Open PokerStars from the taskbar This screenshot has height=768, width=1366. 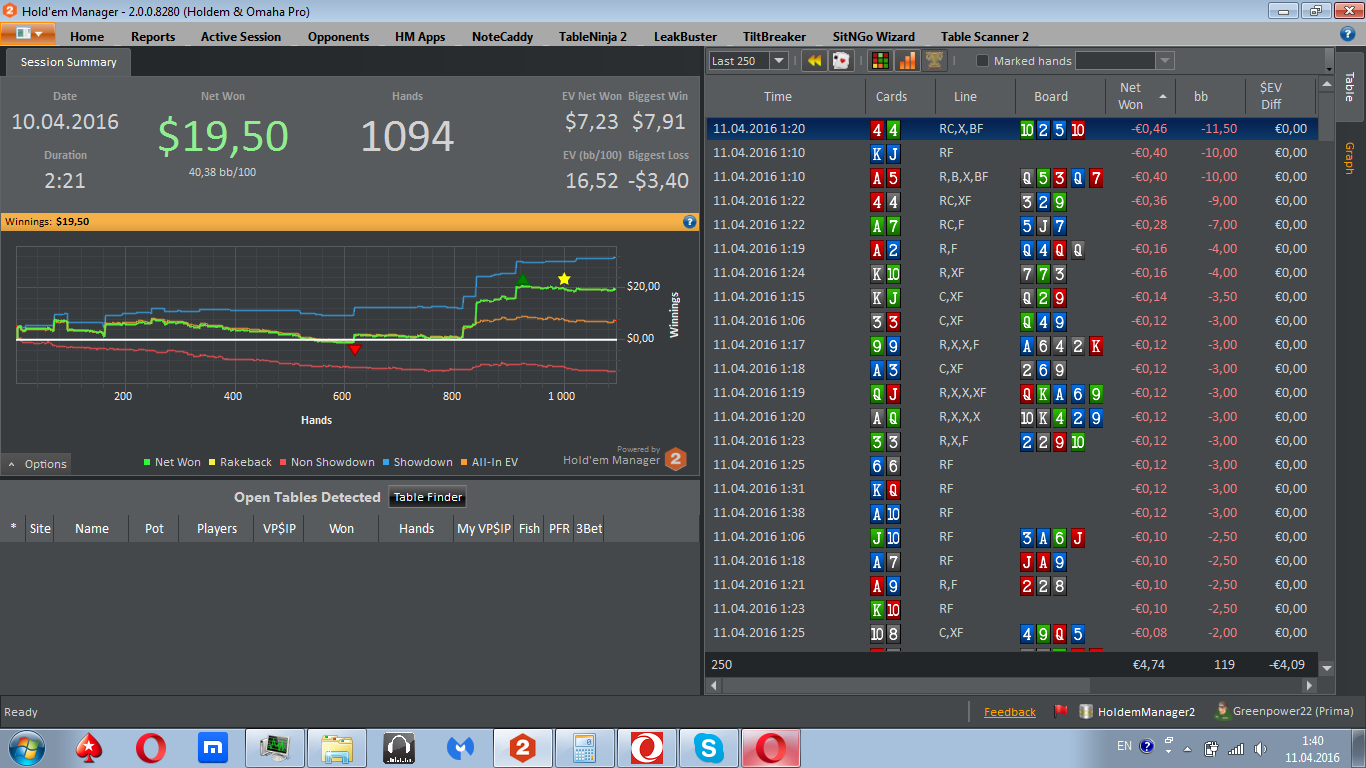click(x=90, y=747)
